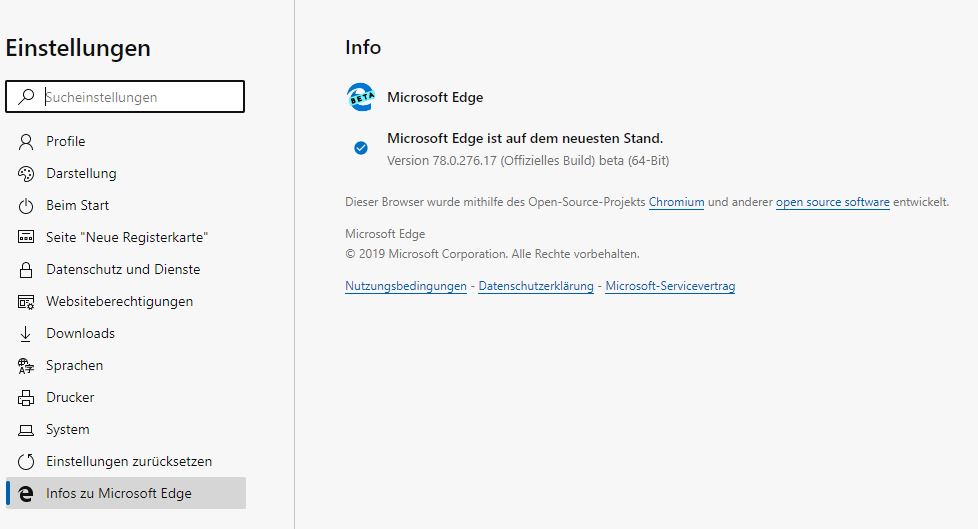This screenshot has height=529, width=978.
Task: Open Seite "Neue Registerkarte" settings
Action: pyautogui.click(x=126, y=237)
